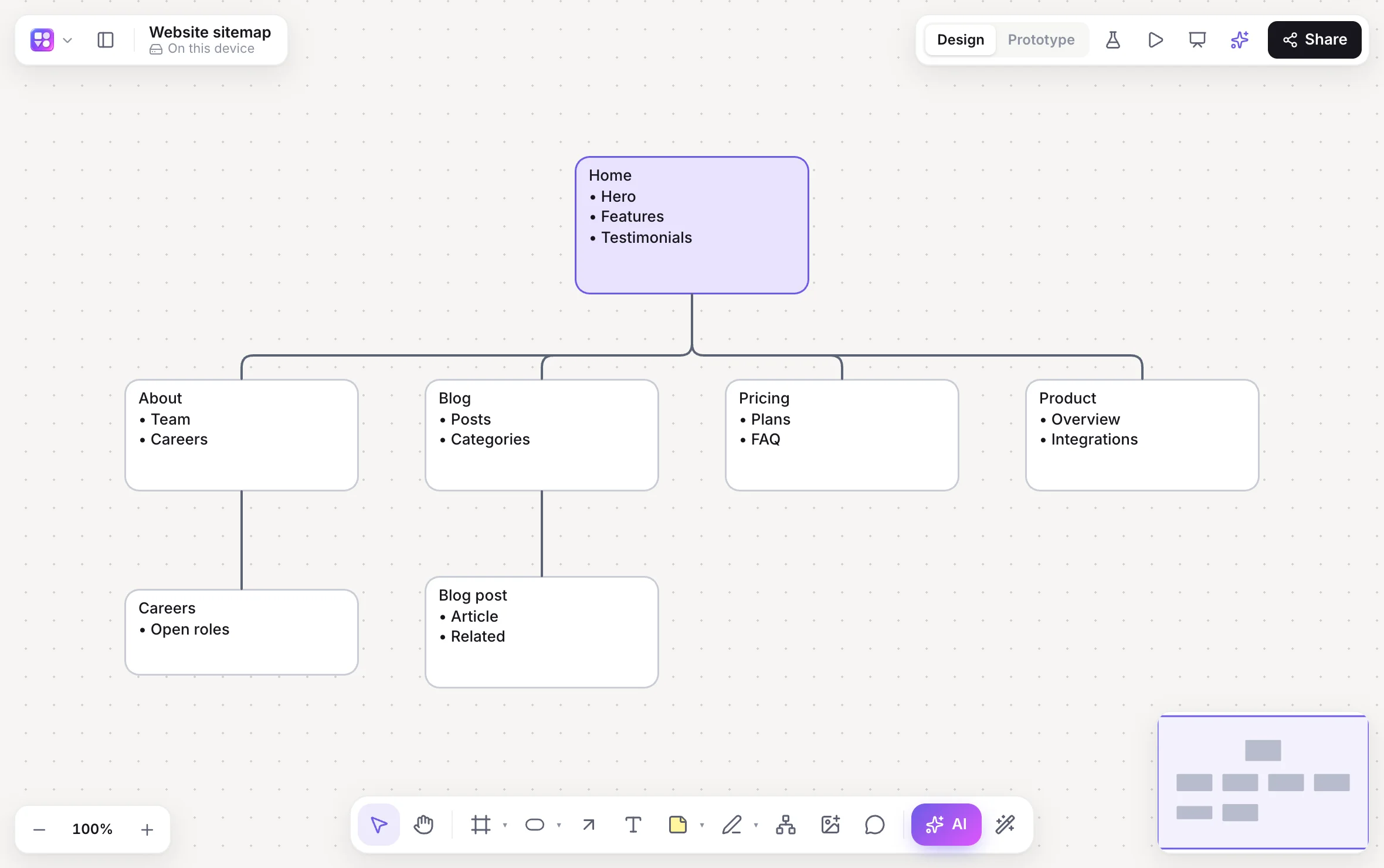Open the 100% zoom level menu
The image size is (1384, 868).
pyautogui.click(x=93, y=829)
